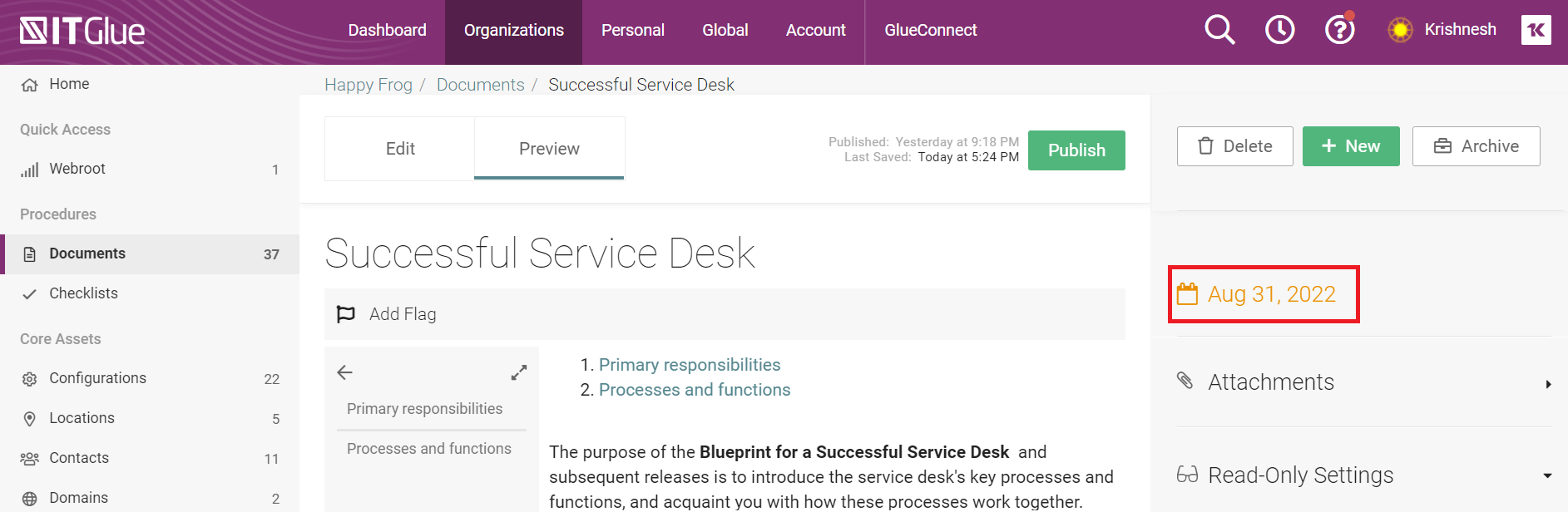Open the GlueConnect menu item

[931, 31]
